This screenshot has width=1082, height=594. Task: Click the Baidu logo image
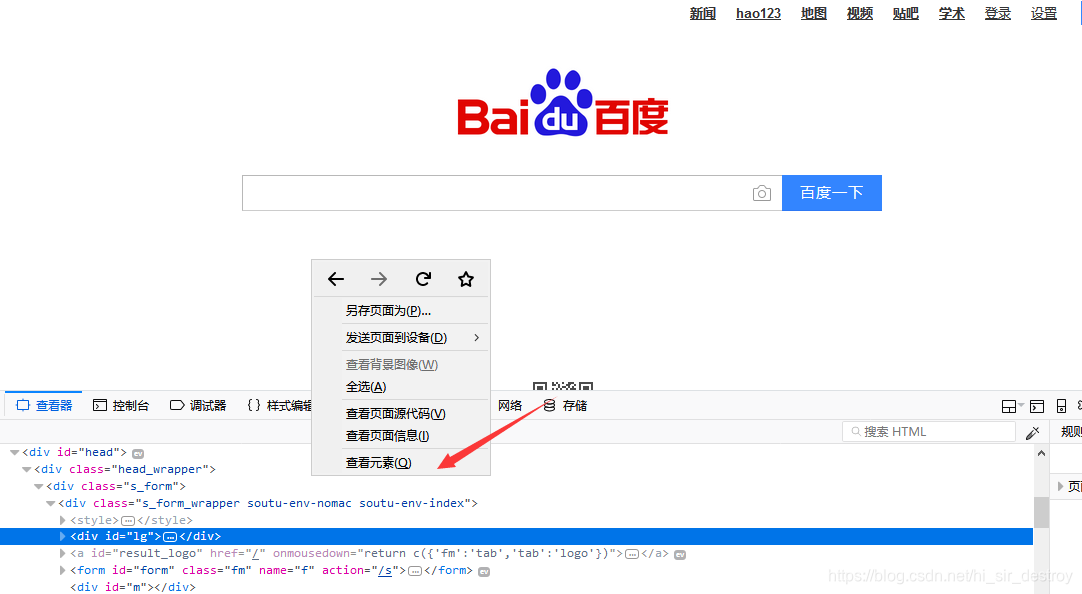pos(562,102)
